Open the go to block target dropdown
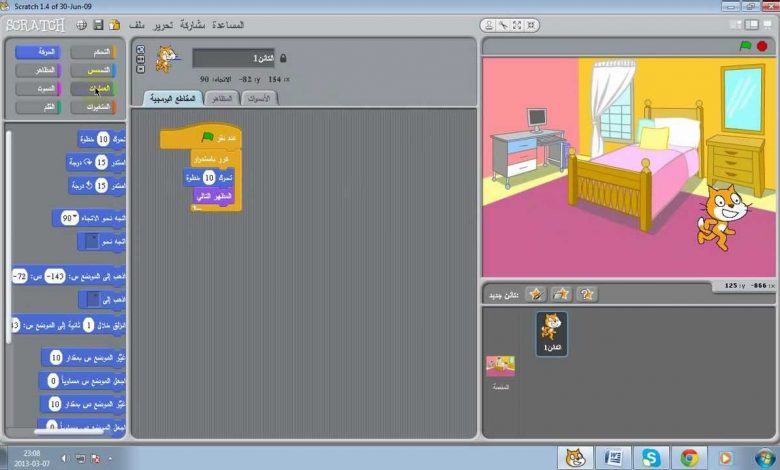 coord(94,300)
